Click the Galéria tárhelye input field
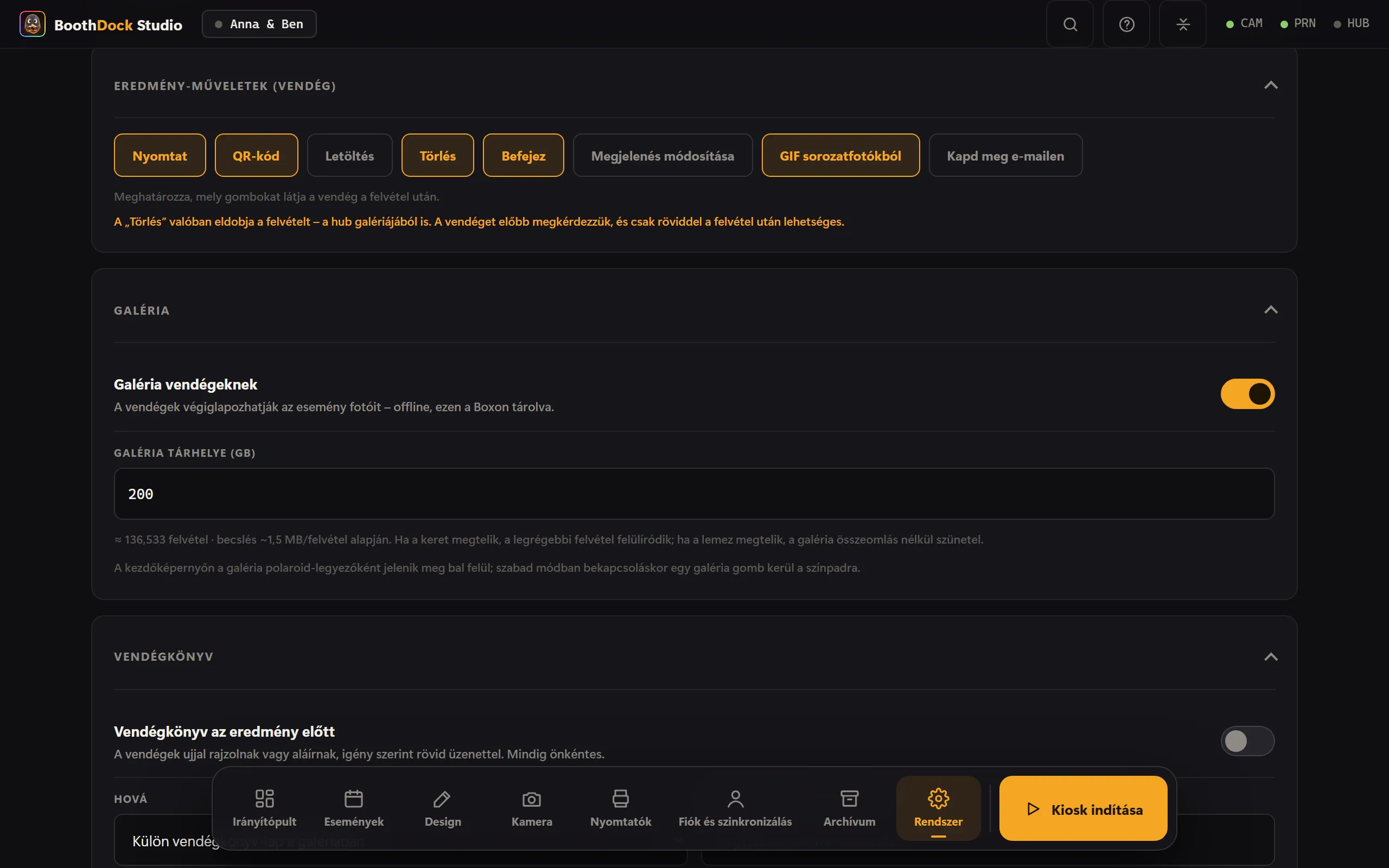 pos(694,494)
